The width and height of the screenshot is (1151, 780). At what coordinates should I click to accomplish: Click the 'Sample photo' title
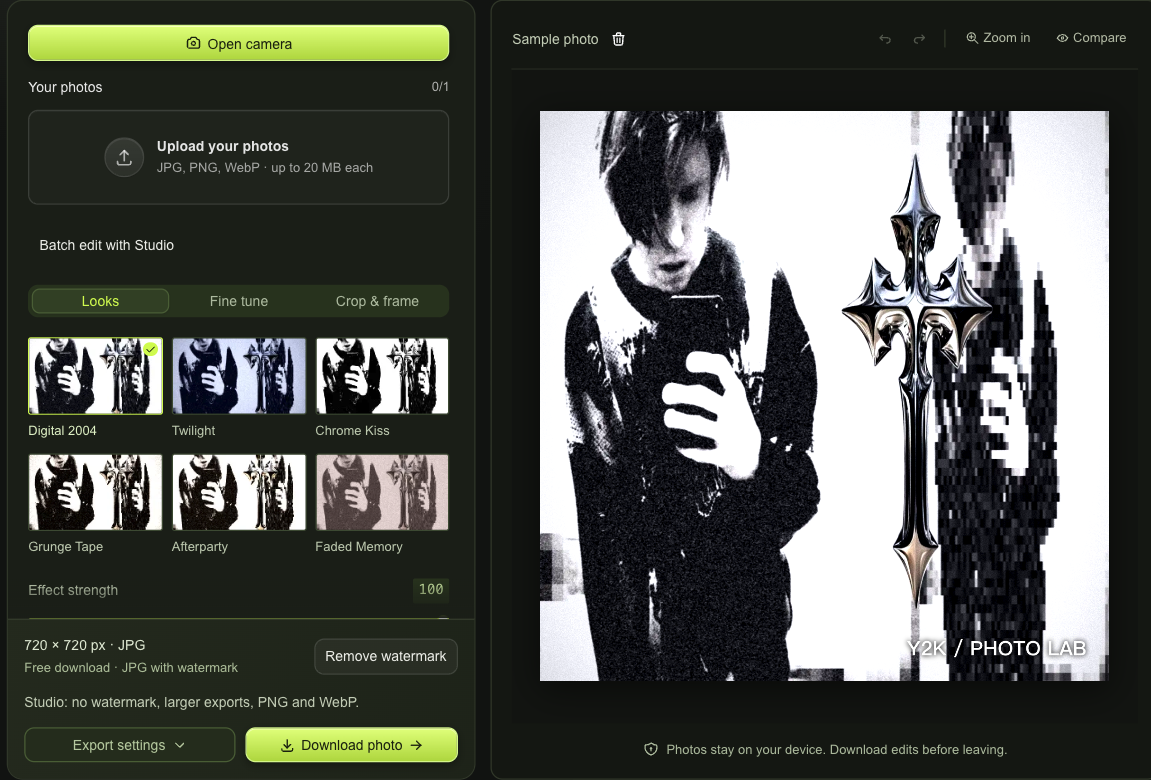tap(555, 39)
